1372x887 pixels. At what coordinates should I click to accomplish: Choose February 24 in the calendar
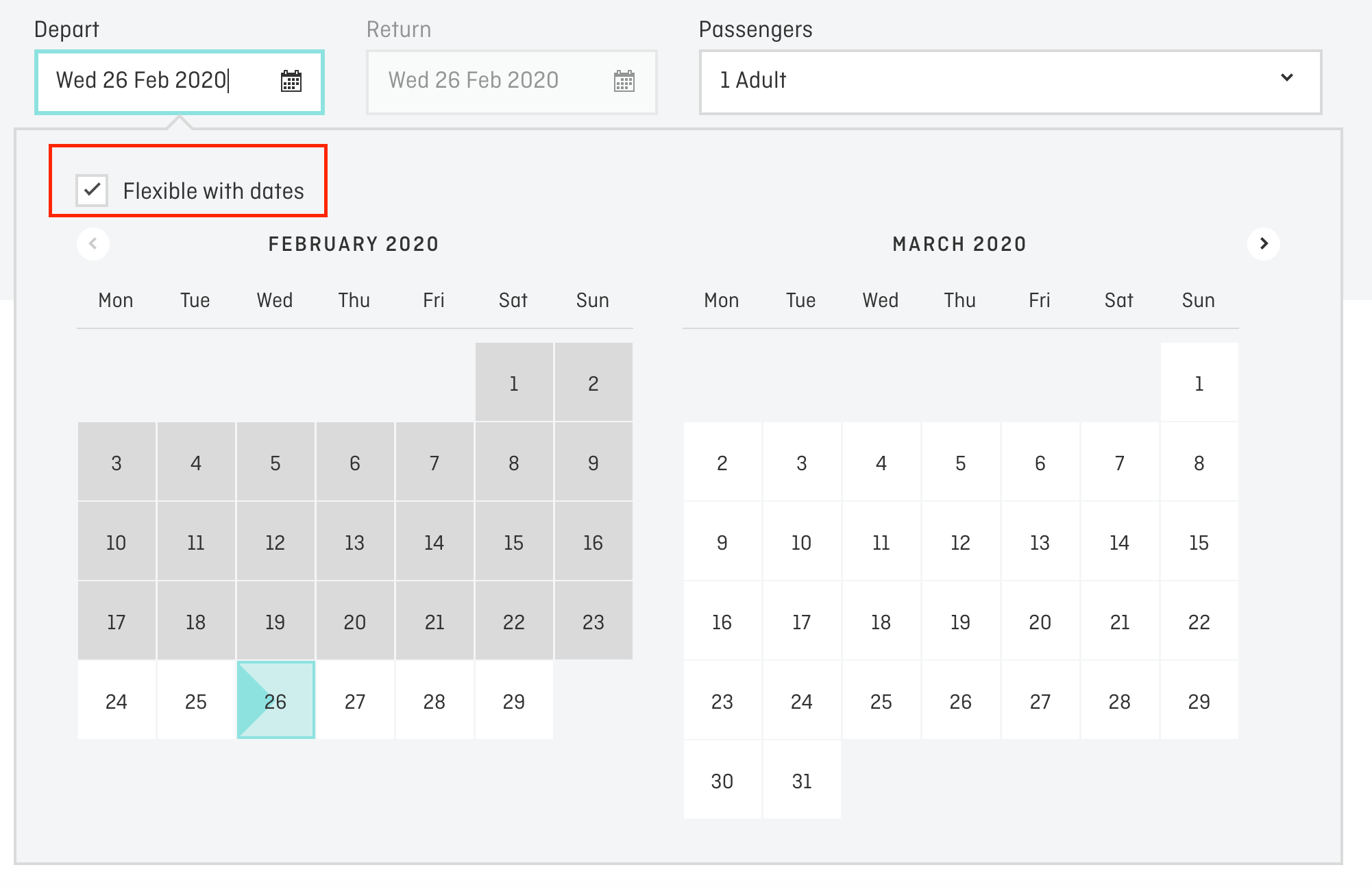(x=117, y=701)
